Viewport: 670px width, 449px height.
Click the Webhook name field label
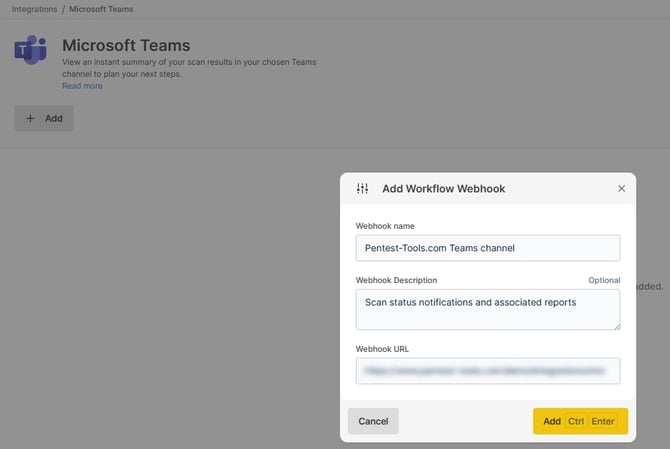coord(385,226)
